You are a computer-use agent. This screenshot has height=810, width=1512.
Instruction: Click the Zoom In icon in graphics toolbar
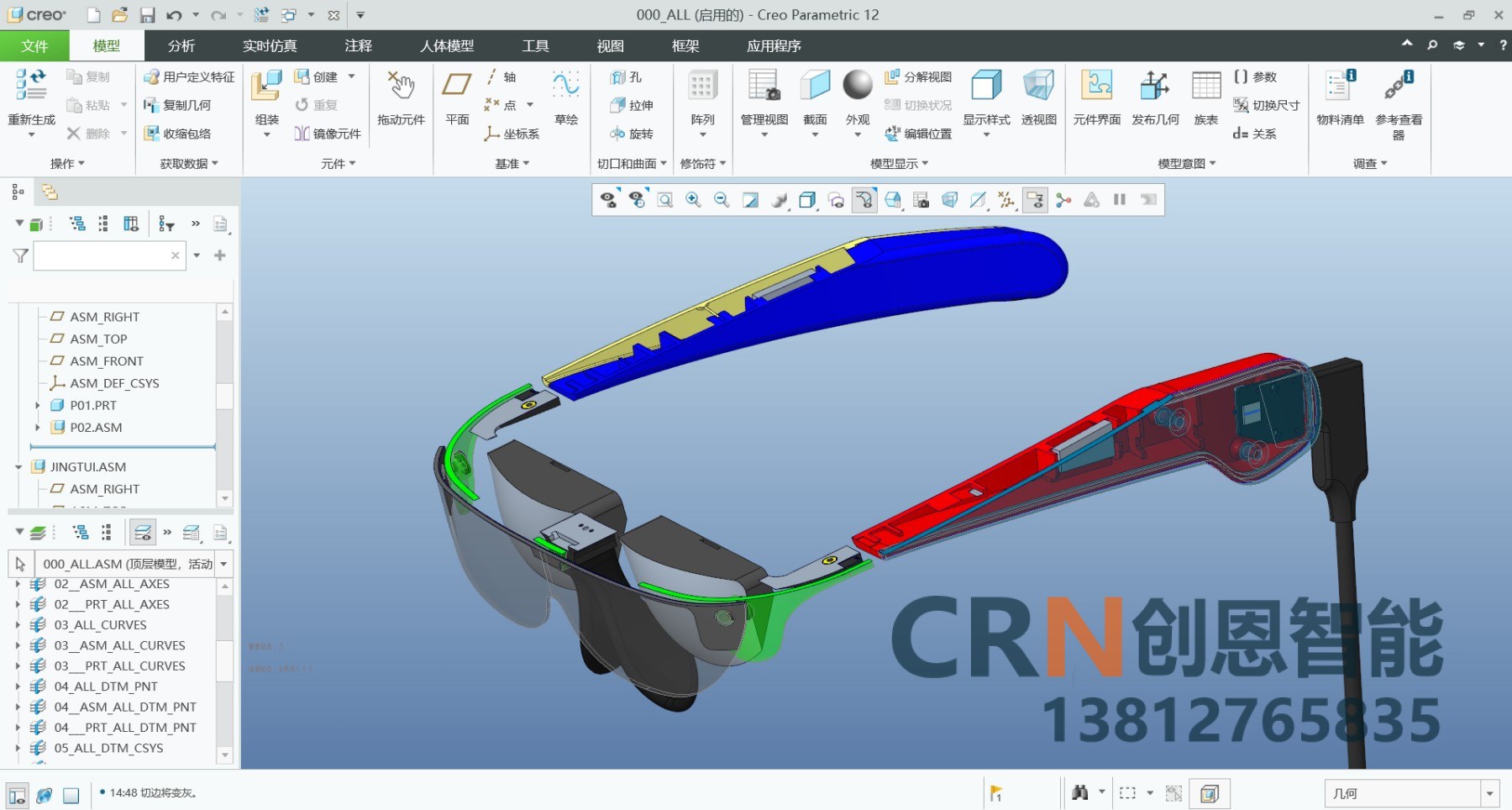pos(693,200)
